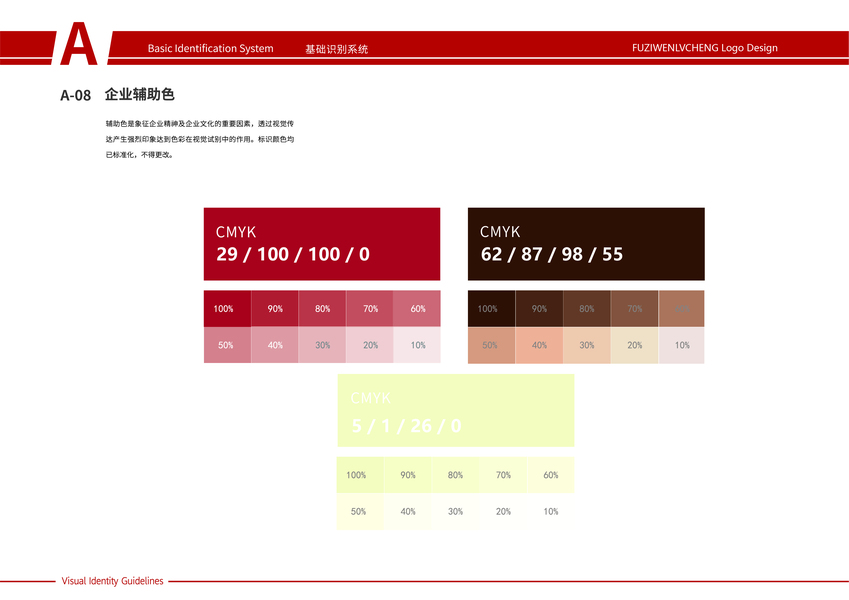Image resolution: width=849 pixels, height=600 pixels.
Task: Choose the red 70% tint swatch
Action: (x=369, y=309)
